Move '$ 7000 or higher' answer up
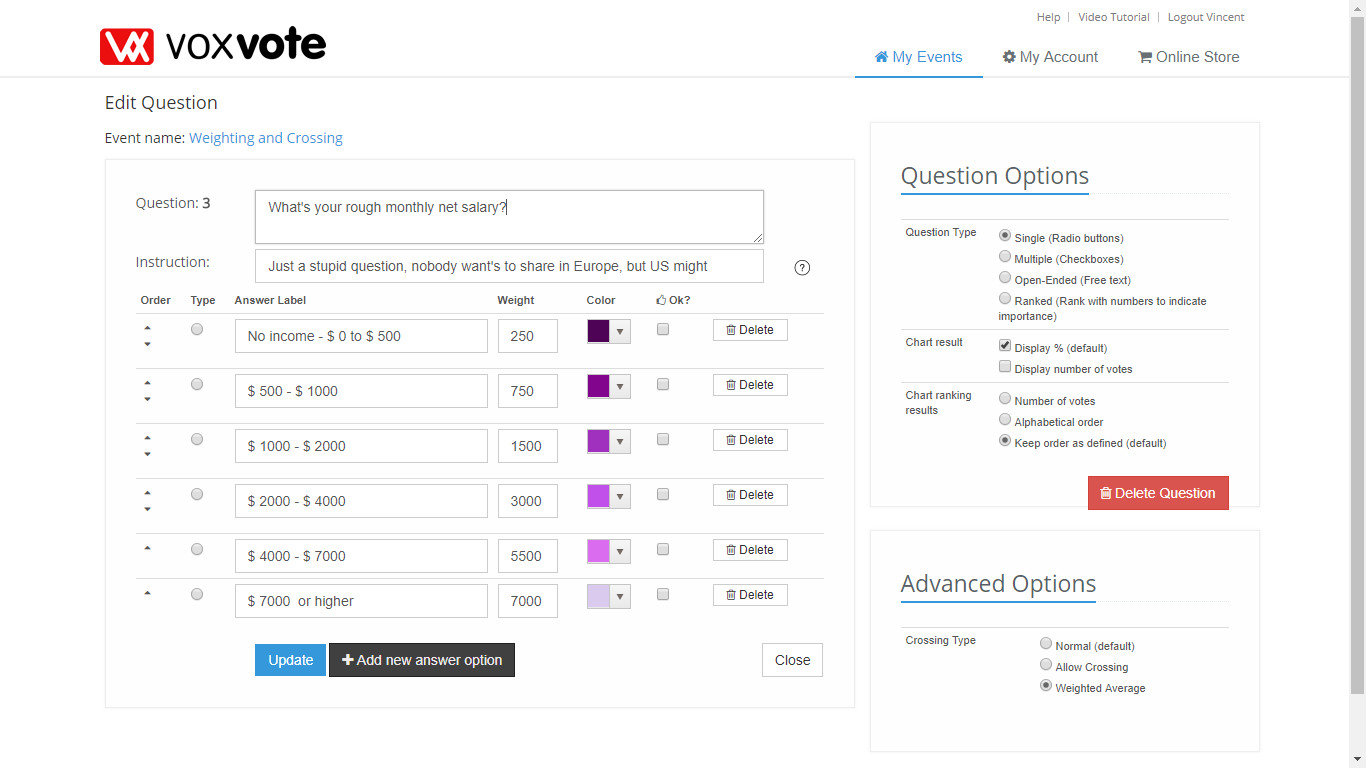Viewport: 1366px width, 768px height. click(x=148, y=592)
